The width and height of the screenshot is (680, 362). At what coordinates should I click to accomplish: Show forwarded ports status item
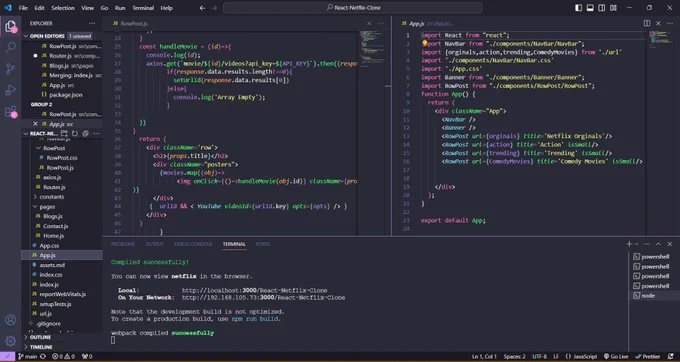[87, 356]
